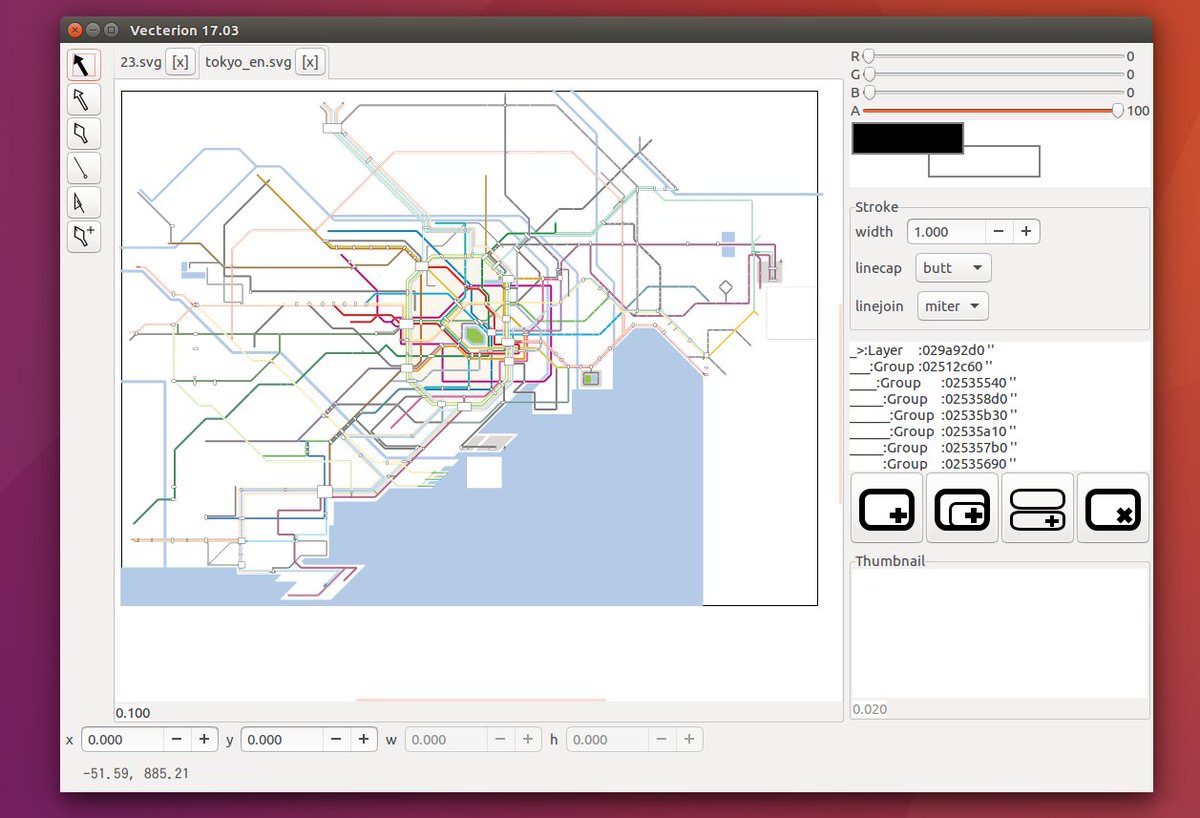Click the 0.020 thumbnail scale text
The width and height of the screenshot is (1200, 818).
point(870,709)
